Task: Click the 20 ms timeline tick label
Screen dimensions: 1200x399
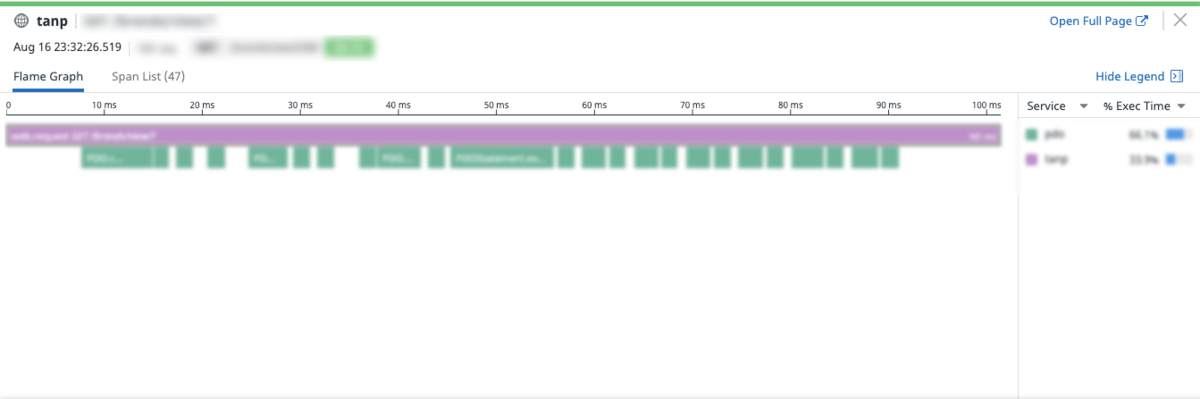Action: (x=201, y=104)
